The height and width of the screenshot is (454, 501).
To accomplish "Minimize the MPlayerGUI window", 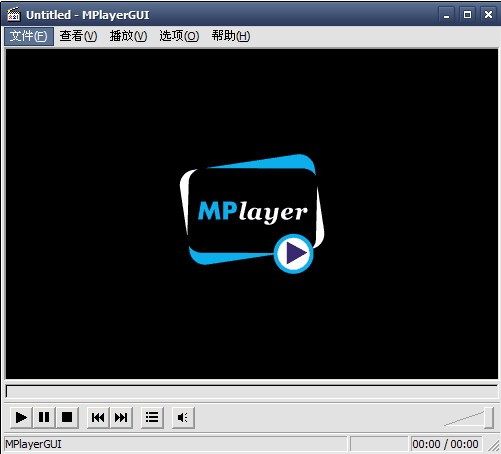I will click(446, 15).
